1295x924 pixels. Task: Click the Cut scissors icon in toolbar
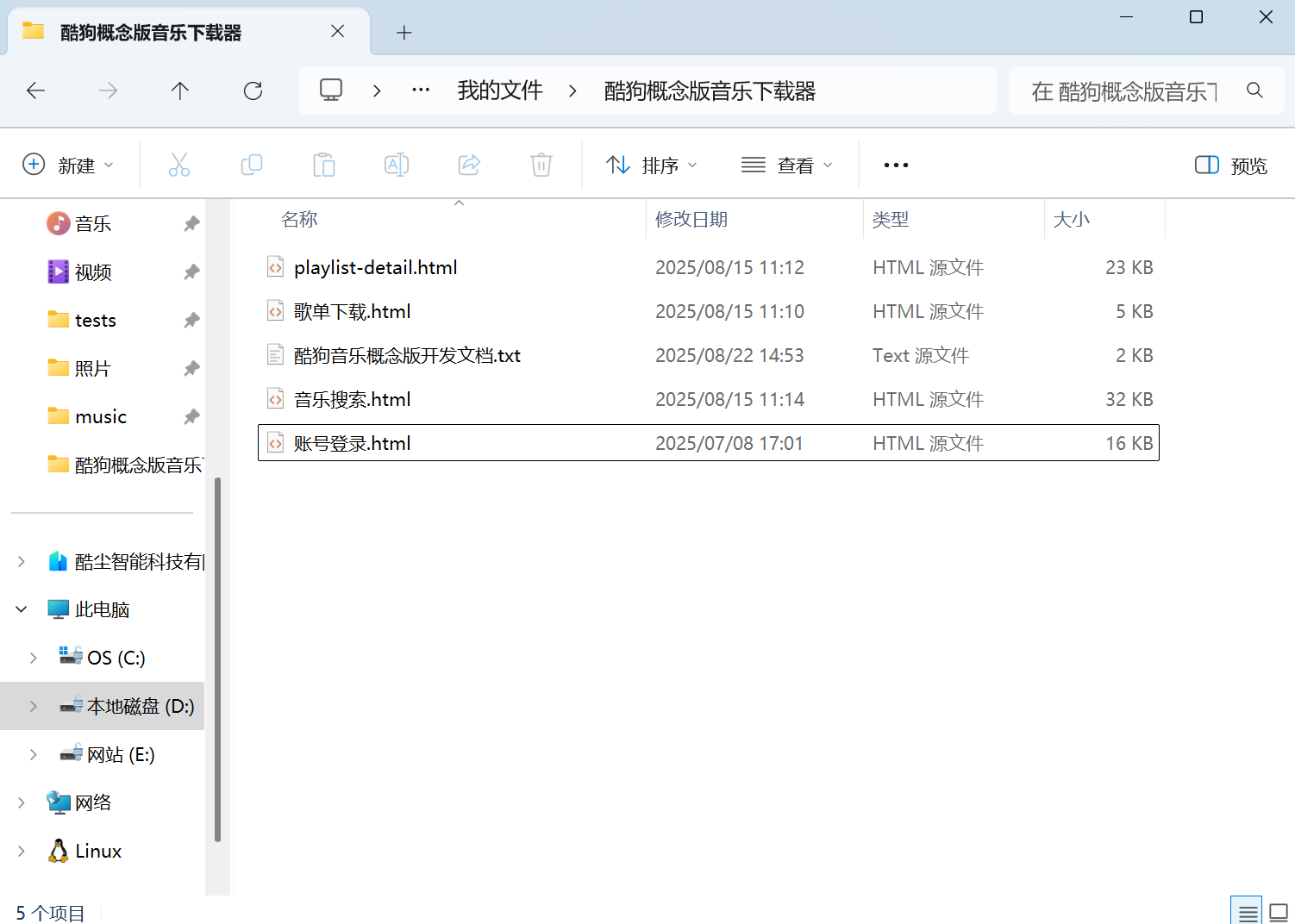[x=179, y=165]
